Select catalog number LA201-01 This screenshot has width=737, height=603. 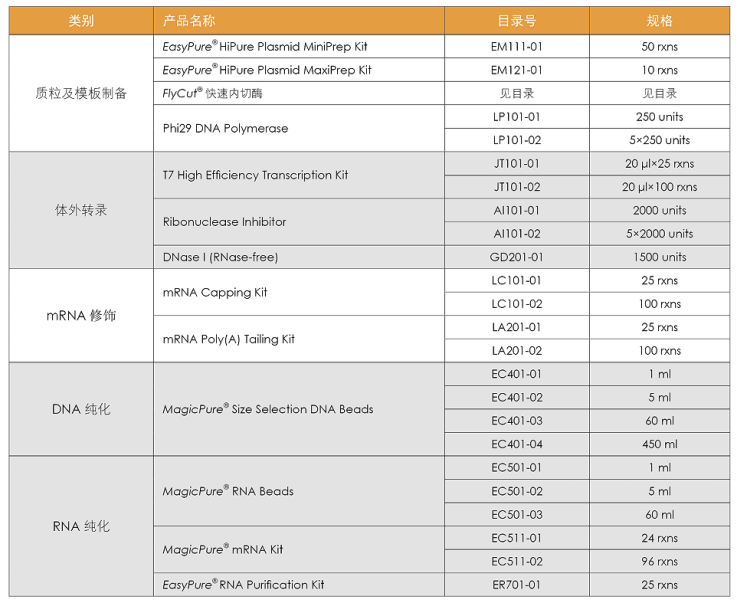[x=517, y=327]
